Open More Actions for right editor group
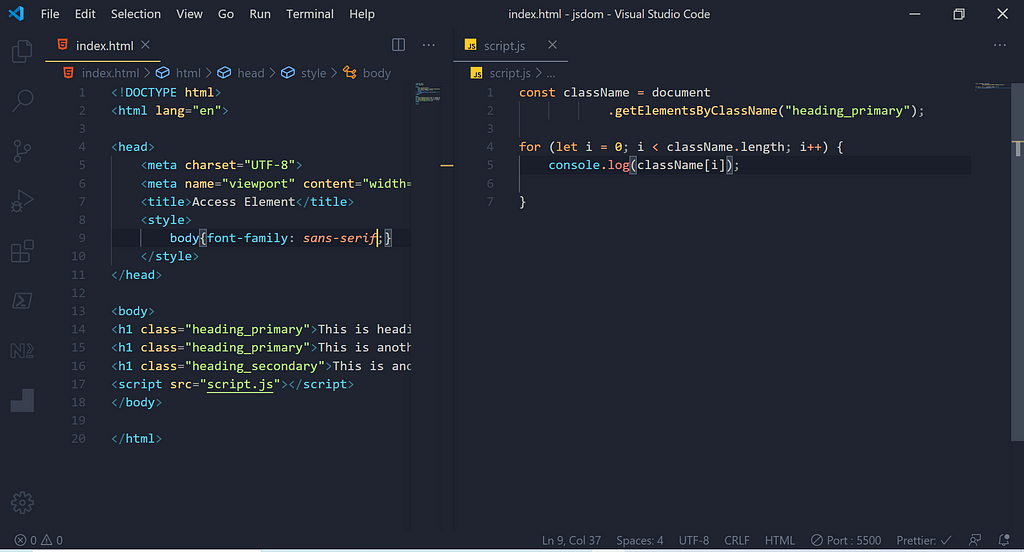1024x552 pixels. point(1000,45)
